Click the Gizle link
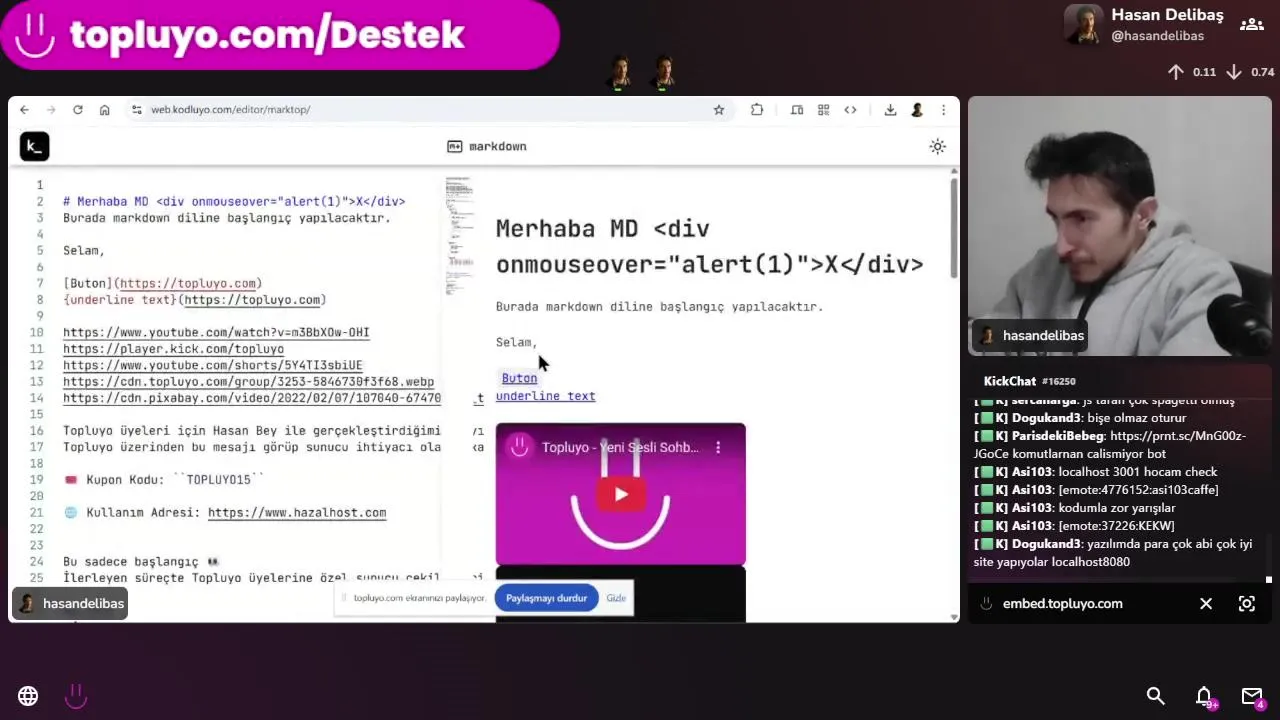The height and width of the screenshot is (720, 1280). [x=616, y=598]
